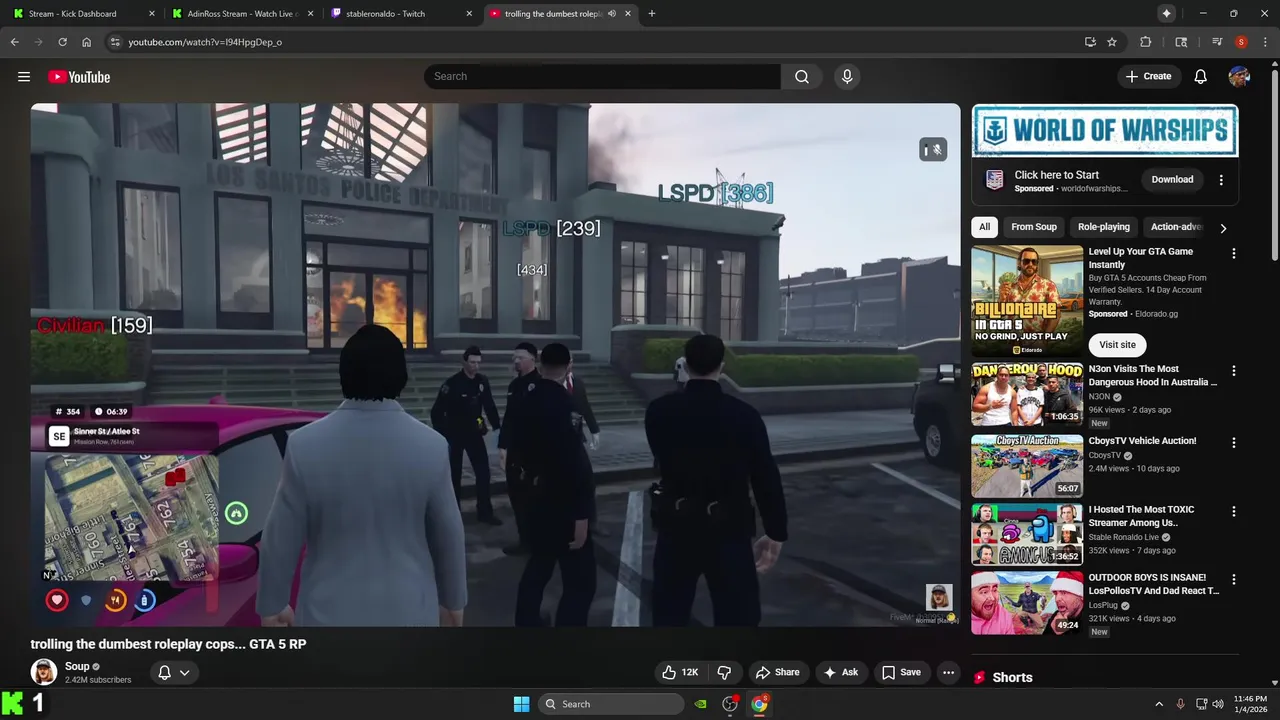Open the Soup channel name link

77,667
